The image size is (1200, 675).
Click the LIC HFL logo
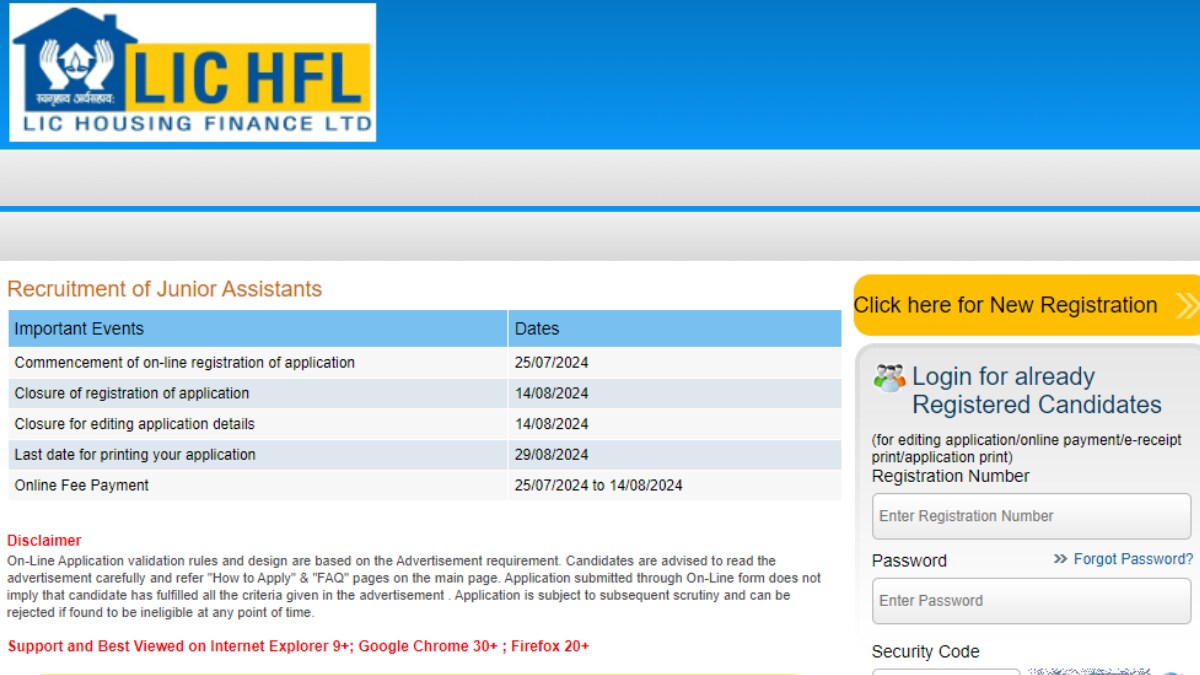(x=192, y=72)
